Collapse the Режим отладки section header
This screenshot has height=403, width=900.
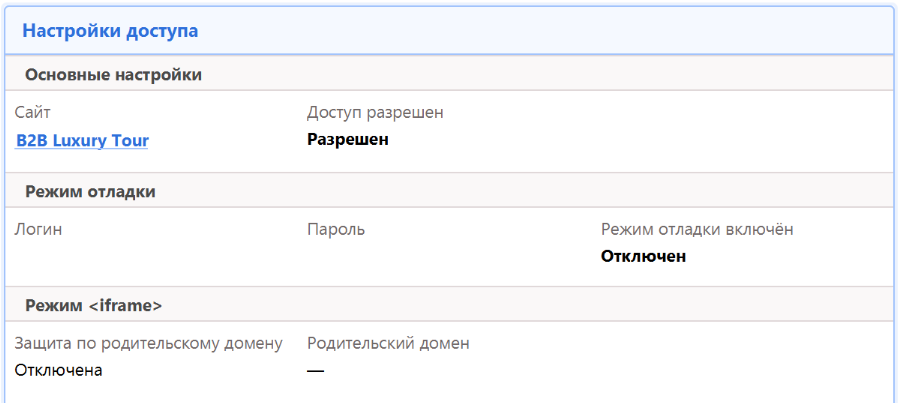tap(90, 191)
